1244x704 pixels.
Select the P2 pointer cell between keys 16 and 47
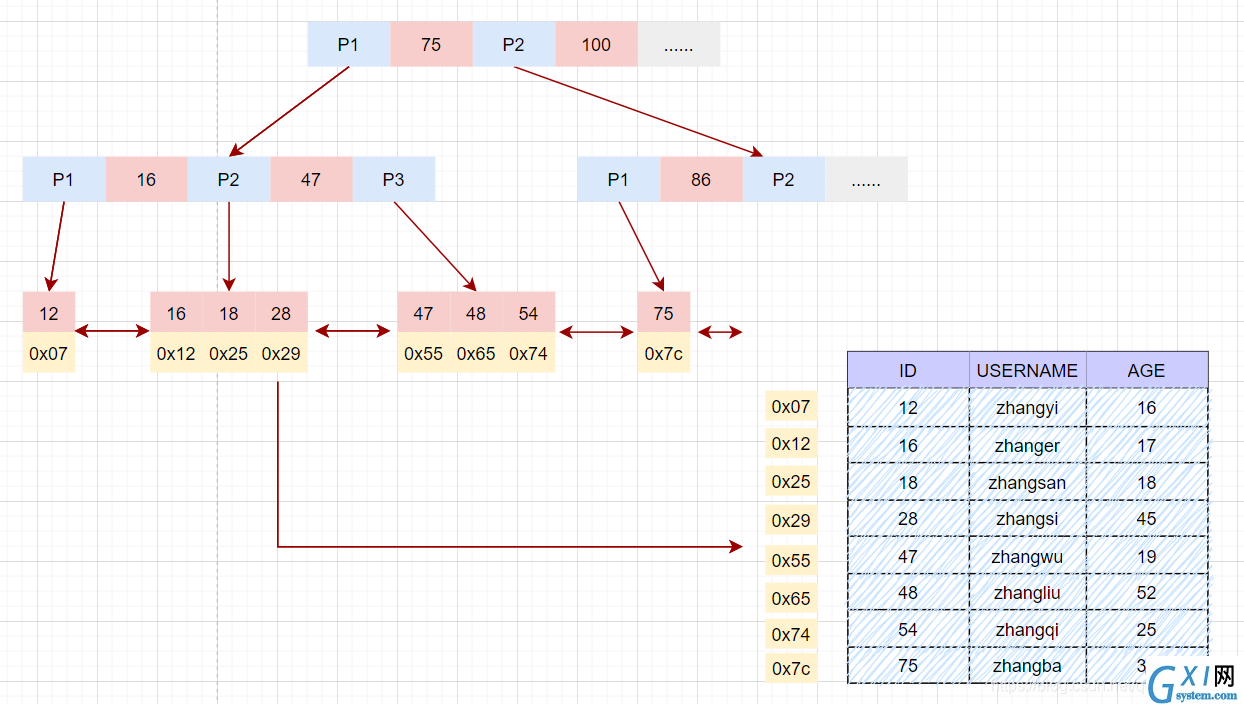tap(229, 179)
